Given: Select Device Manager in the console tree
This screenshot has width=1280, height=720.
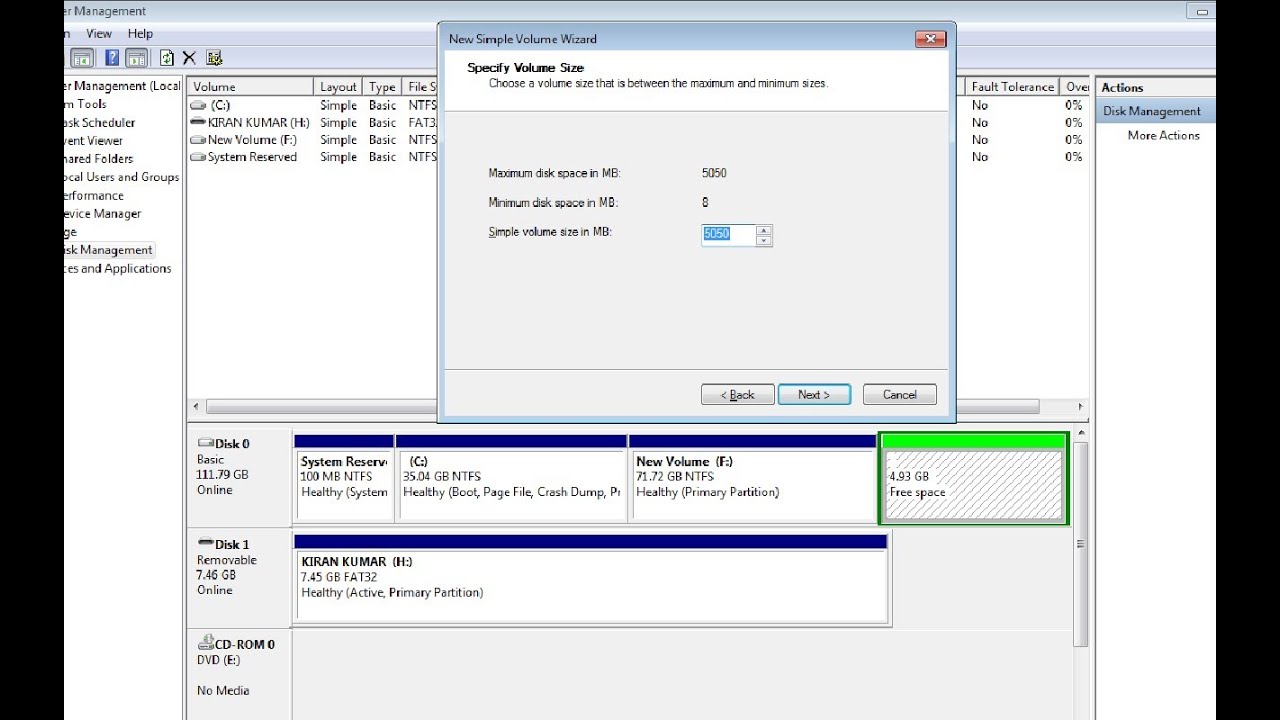Looking at the screenshot, I should point(102,213).
